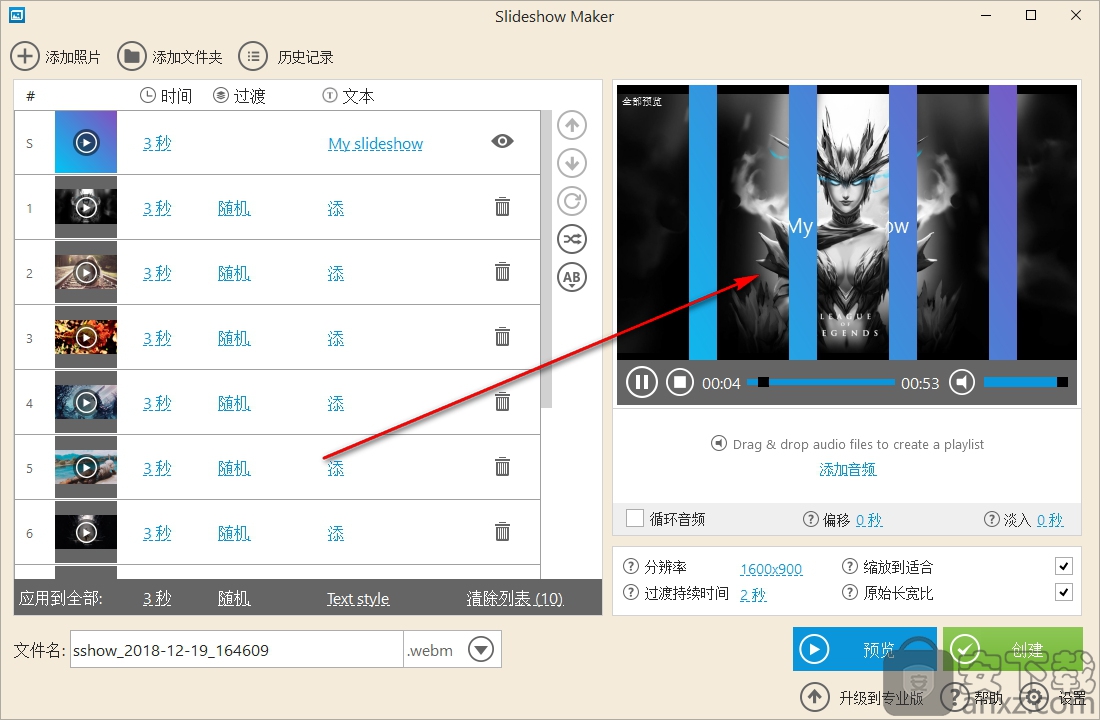This screenshot has width=1100, height=720.
Task: Open help for audio offset
Action: [811, 519]
